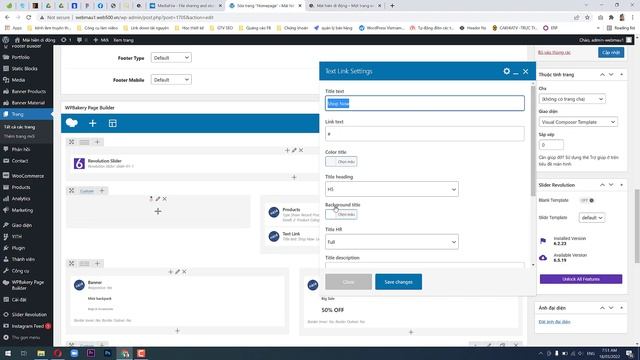Screen dimensions: 640x360
Task: Close the Text Link Settings dialog
Action: (526, 71)
